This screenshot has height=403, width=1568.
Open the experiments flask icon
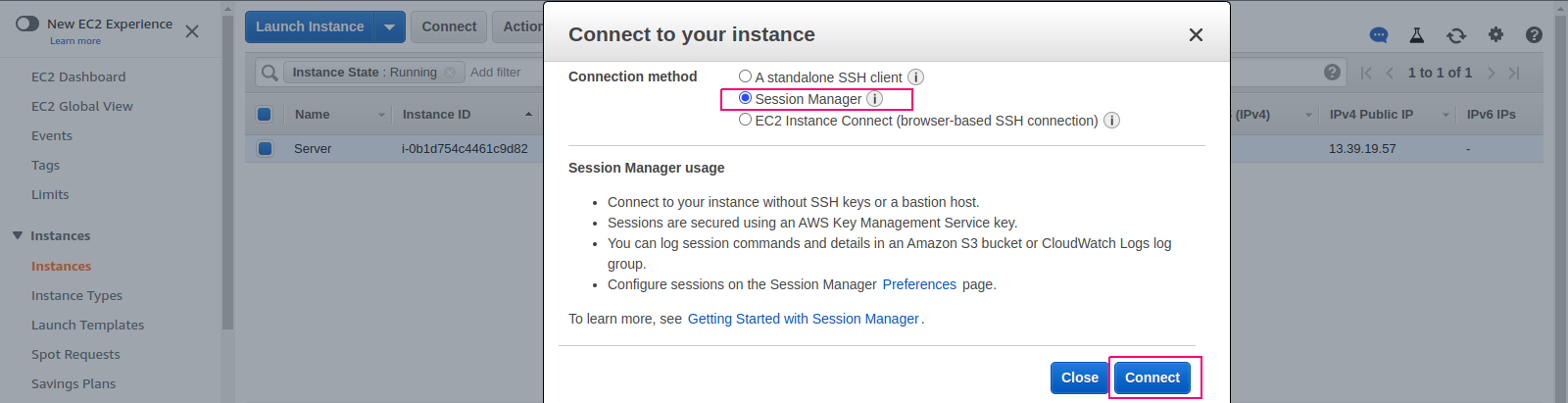click(x=1417, y=34)
